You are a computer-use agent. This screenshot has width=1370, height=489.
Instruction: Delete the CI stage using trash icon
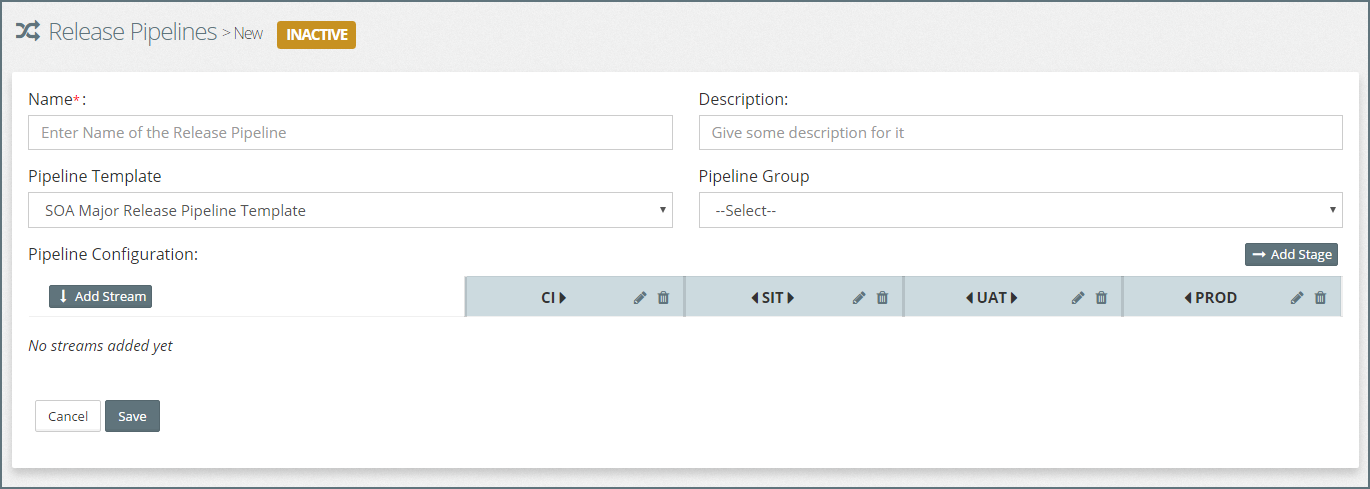click(x=663, y=298)
